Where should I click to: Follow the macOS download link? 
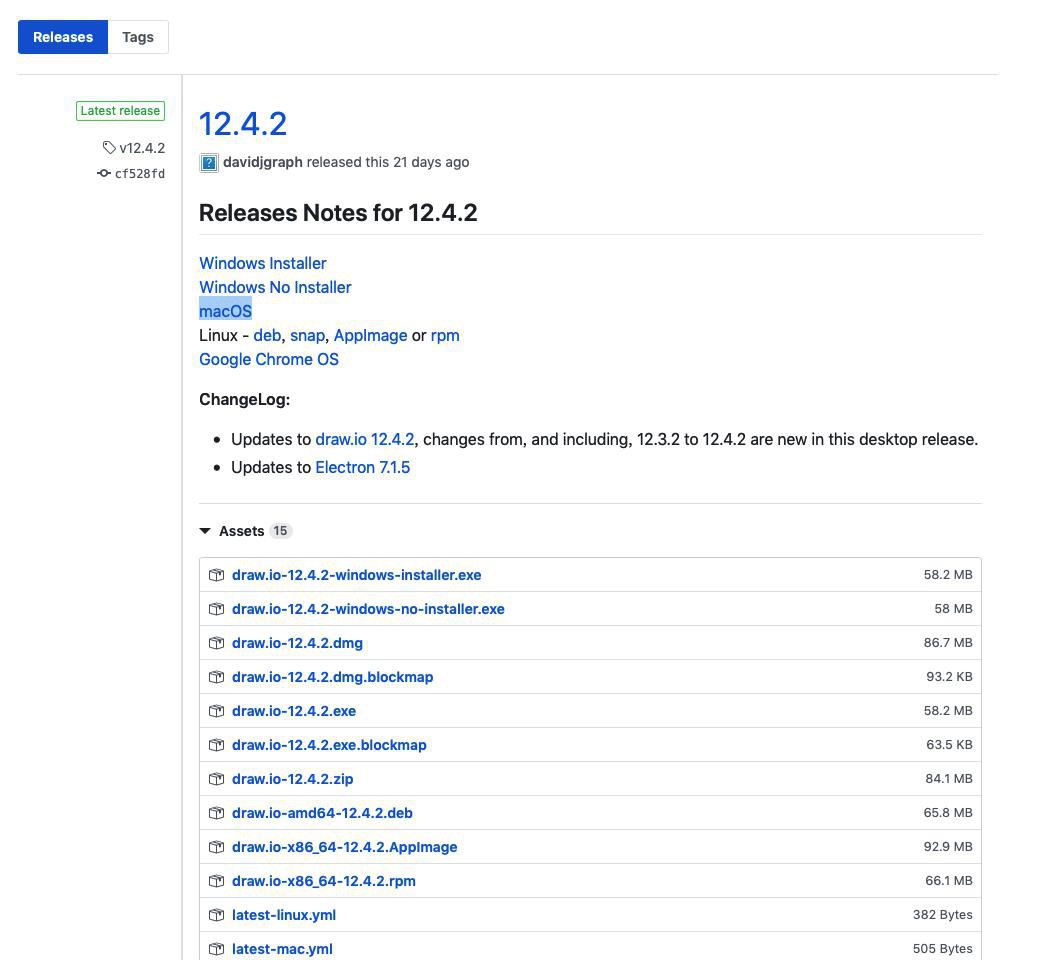pos(226,311)
